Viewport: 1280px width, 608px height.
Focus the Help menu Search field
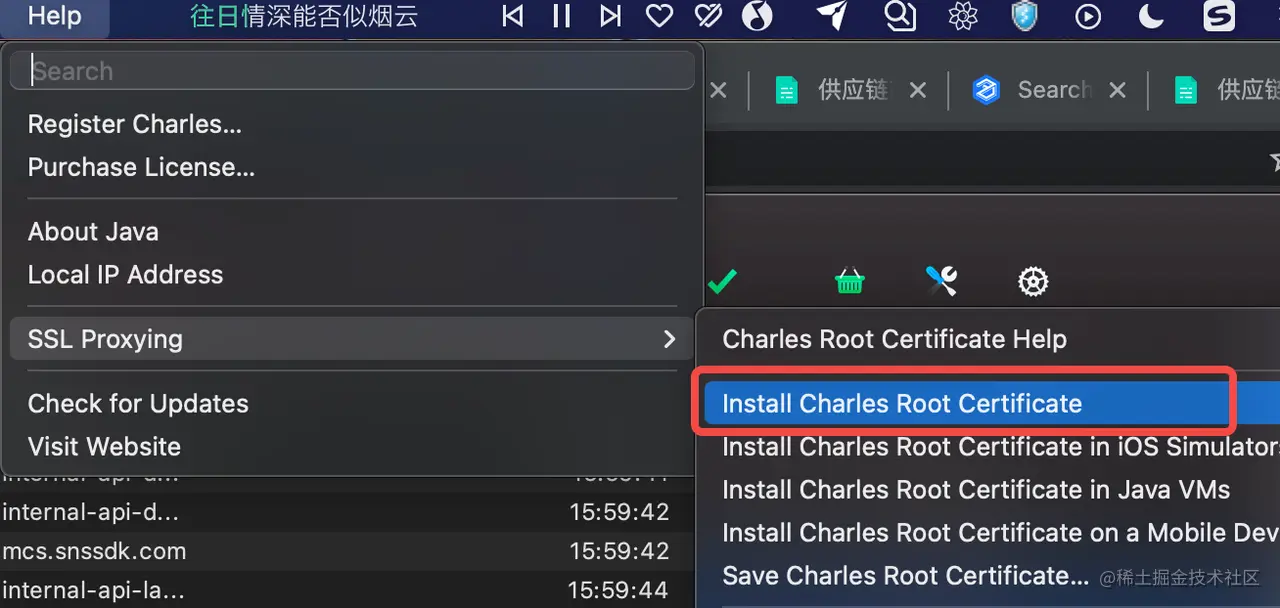click(x=352, y=71)
